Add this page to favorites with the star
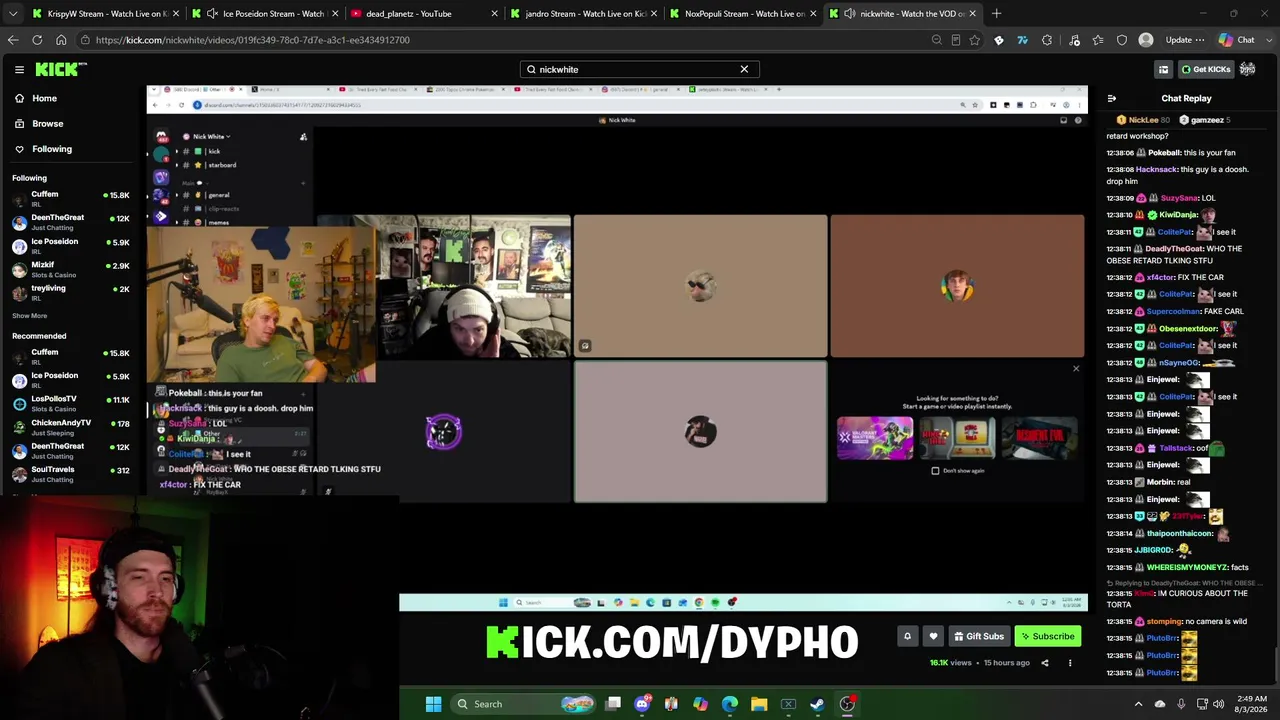The image size is (1280, 720). click(975, 40)
